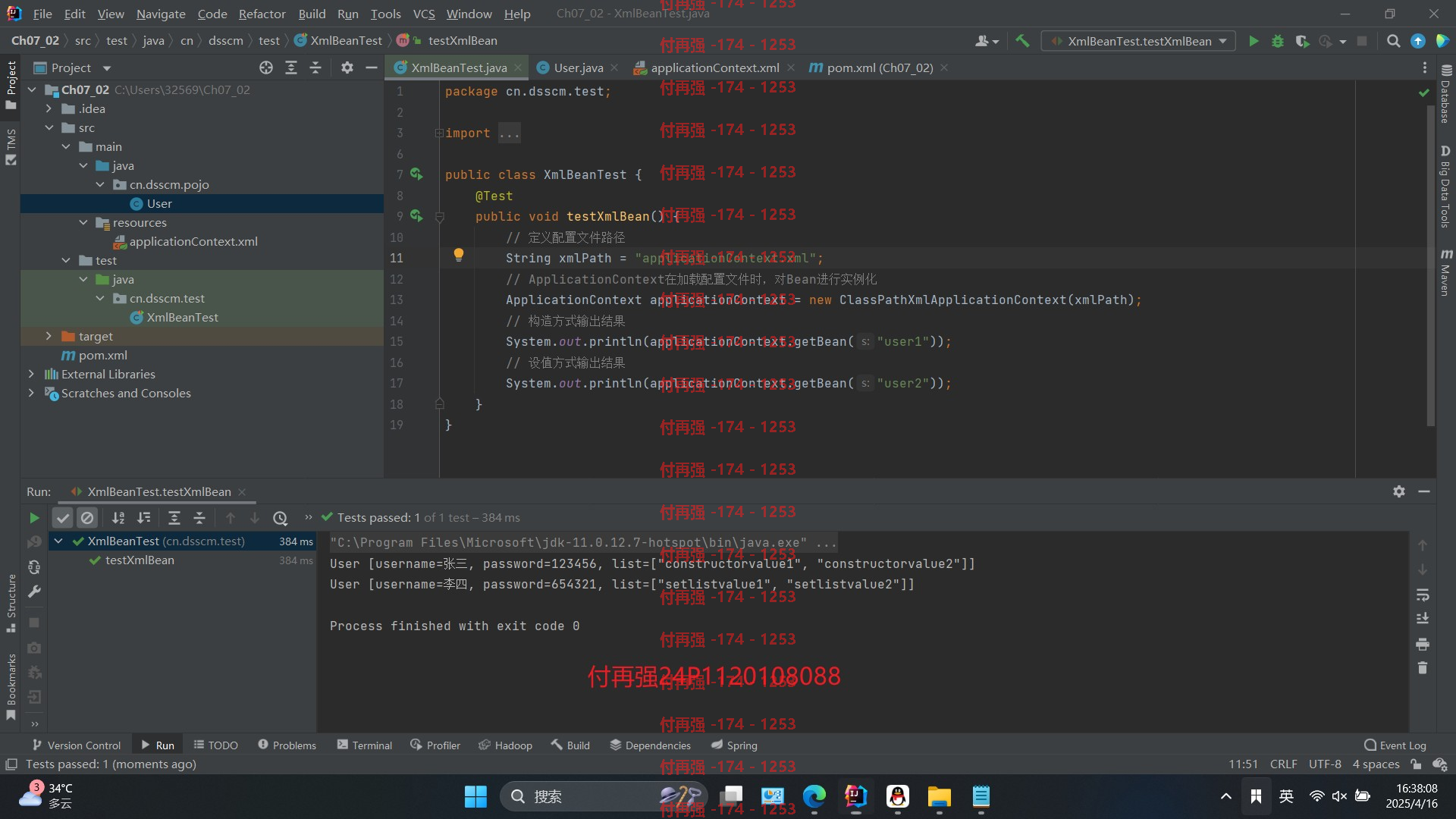Open the Maven tool window
This screenshot has height=819, width=1456.
pyautogui.click(x=1445, y=272)
